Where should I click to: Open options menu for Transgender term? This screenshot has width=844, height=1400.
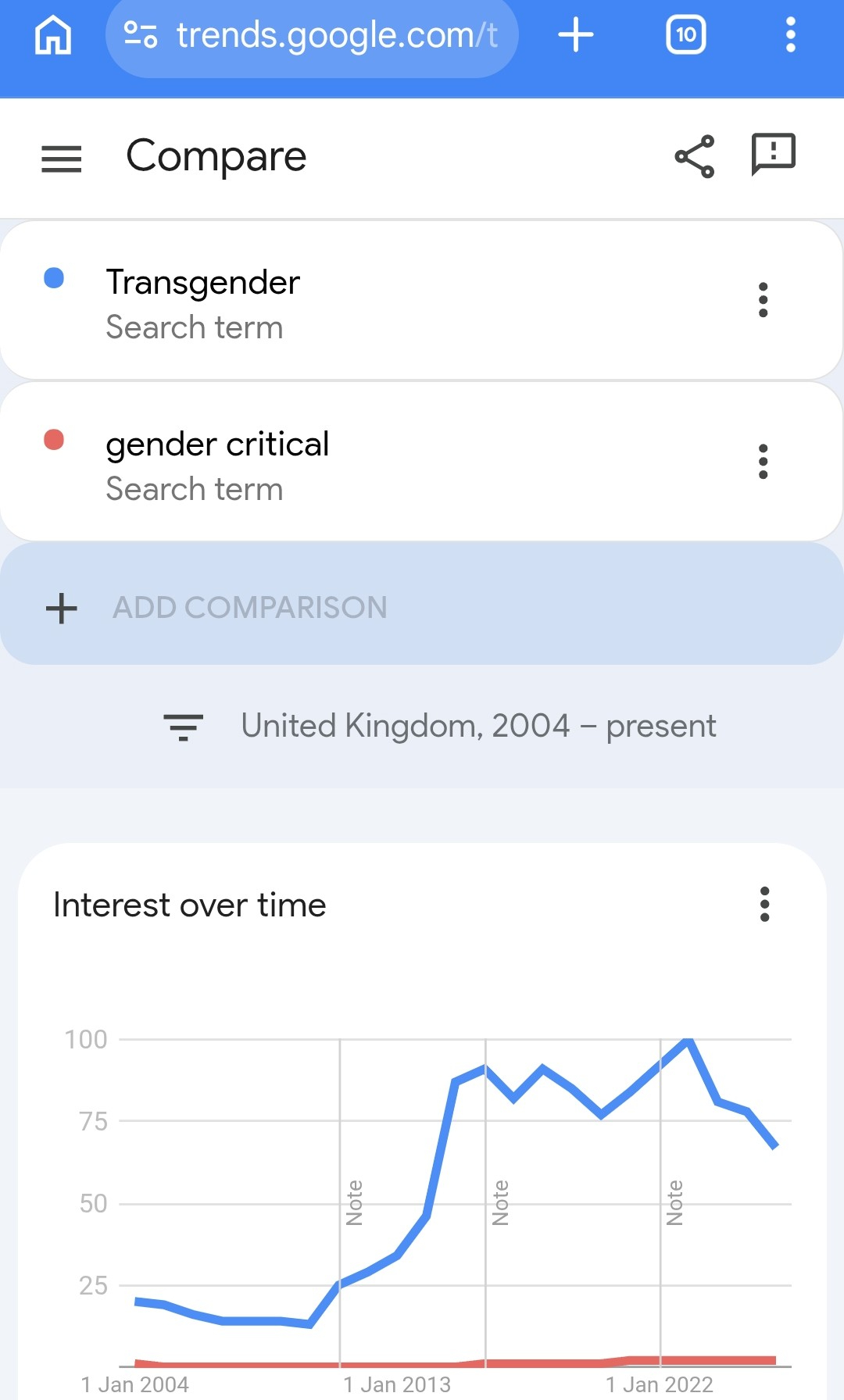tap(763, 300)
